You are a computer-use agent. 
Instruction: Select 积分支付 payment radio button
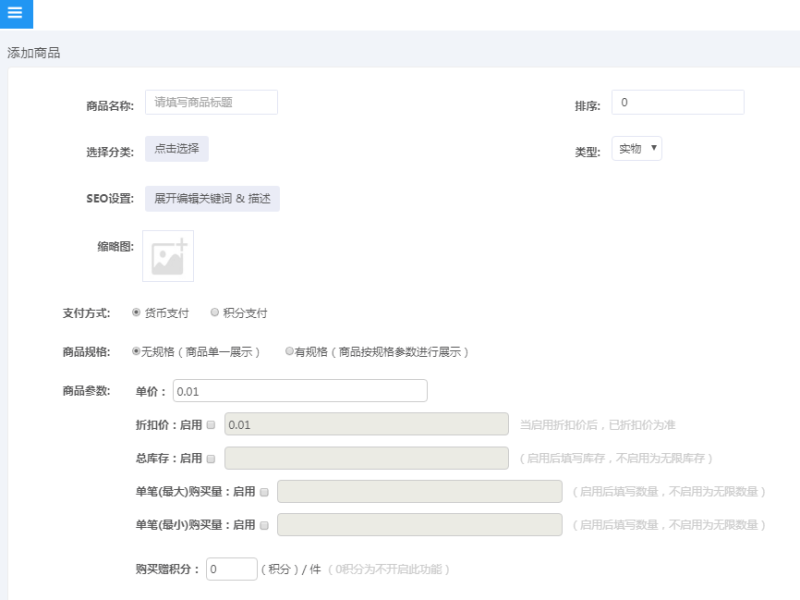click(x=215, y=312)
